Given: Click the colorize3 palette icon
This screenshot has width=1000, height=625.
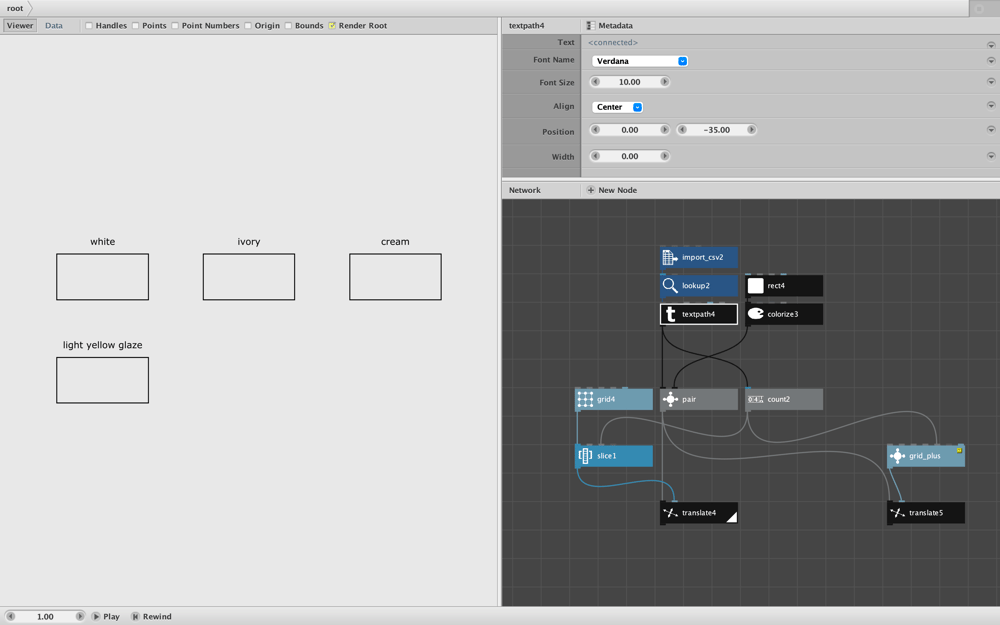Looking at the screenshot, I should click(755, 314).
